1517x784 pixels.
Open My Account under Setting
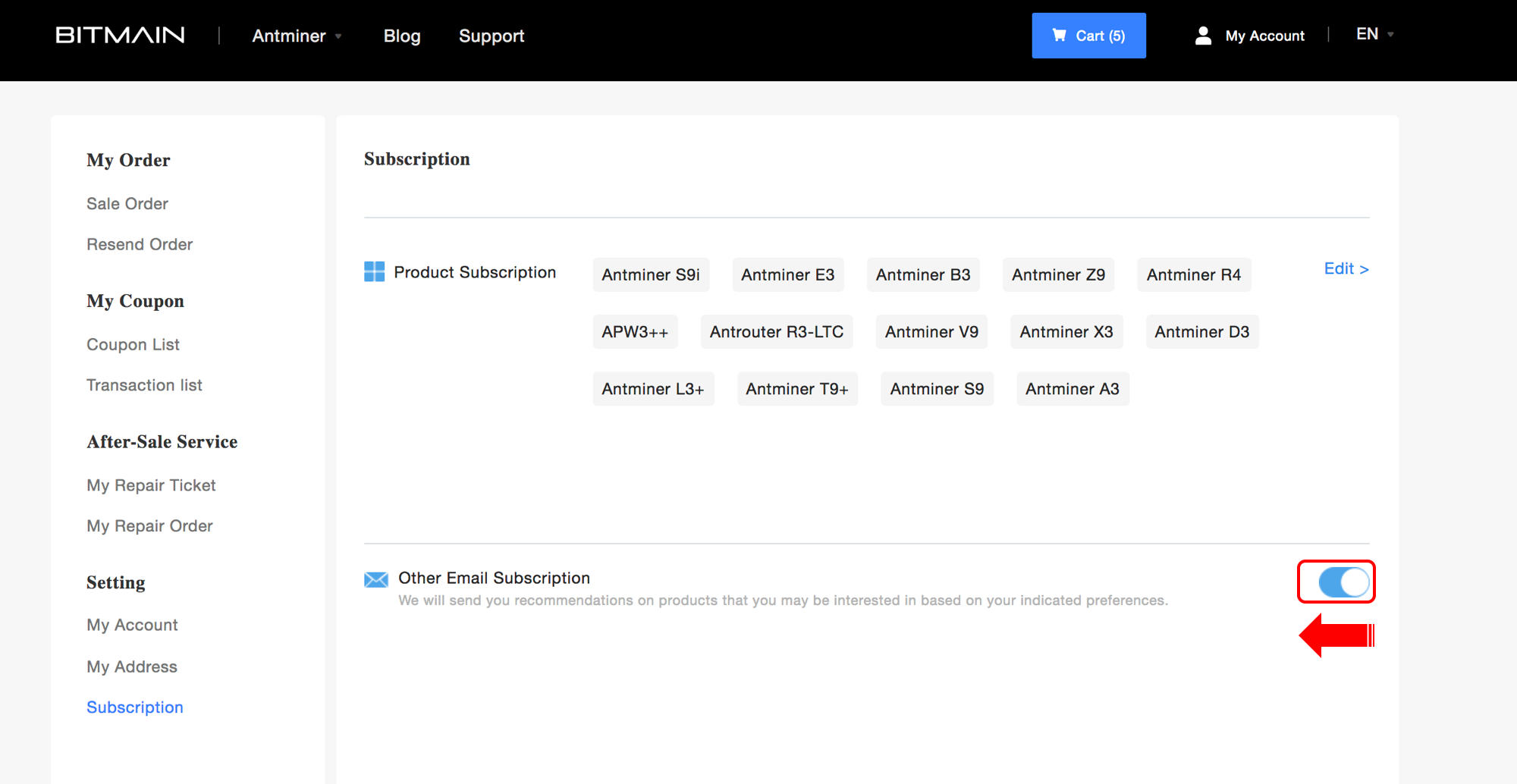coord(132,625)
